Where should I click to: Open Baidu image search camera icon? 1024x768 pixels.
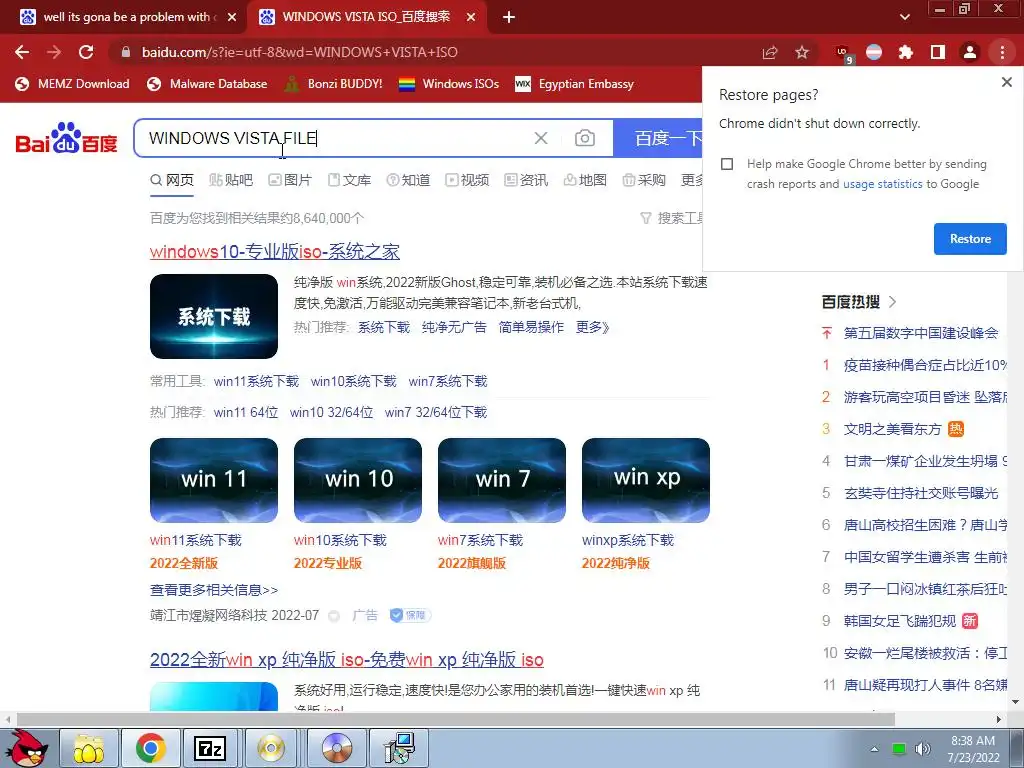pos(584,138)
